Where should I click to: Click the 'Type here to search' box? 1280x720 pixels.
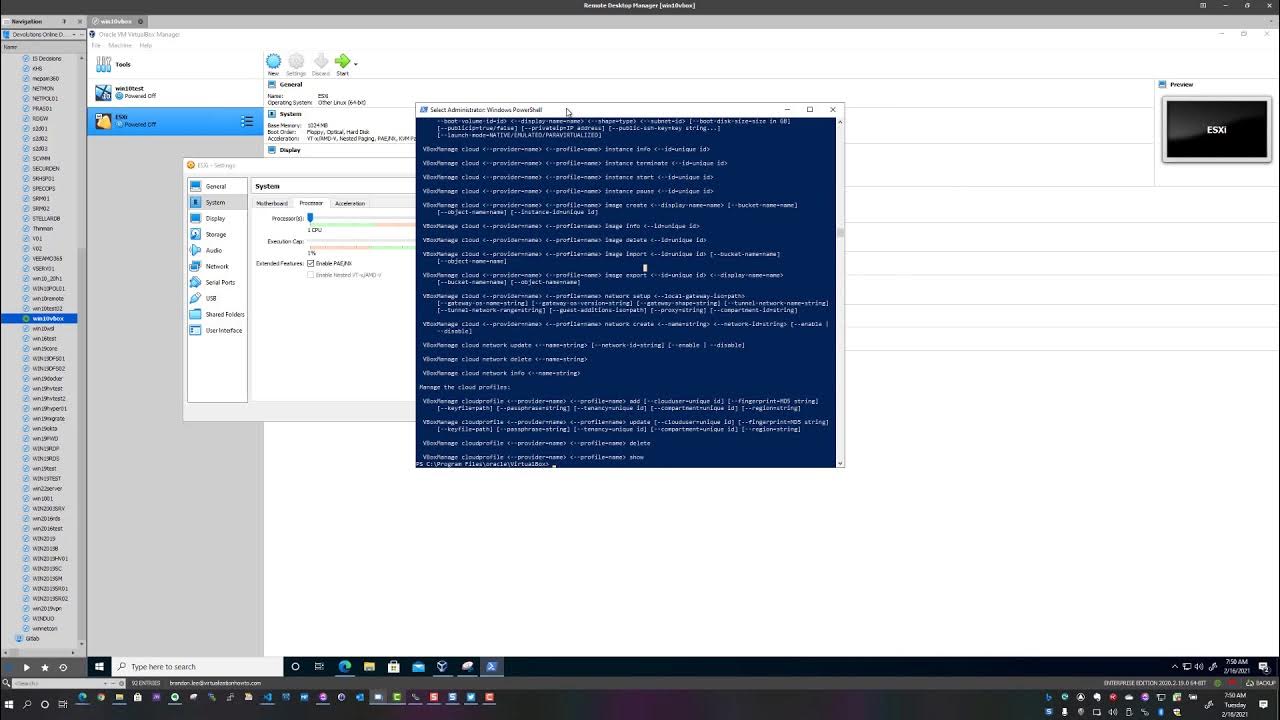pos(197,666)
